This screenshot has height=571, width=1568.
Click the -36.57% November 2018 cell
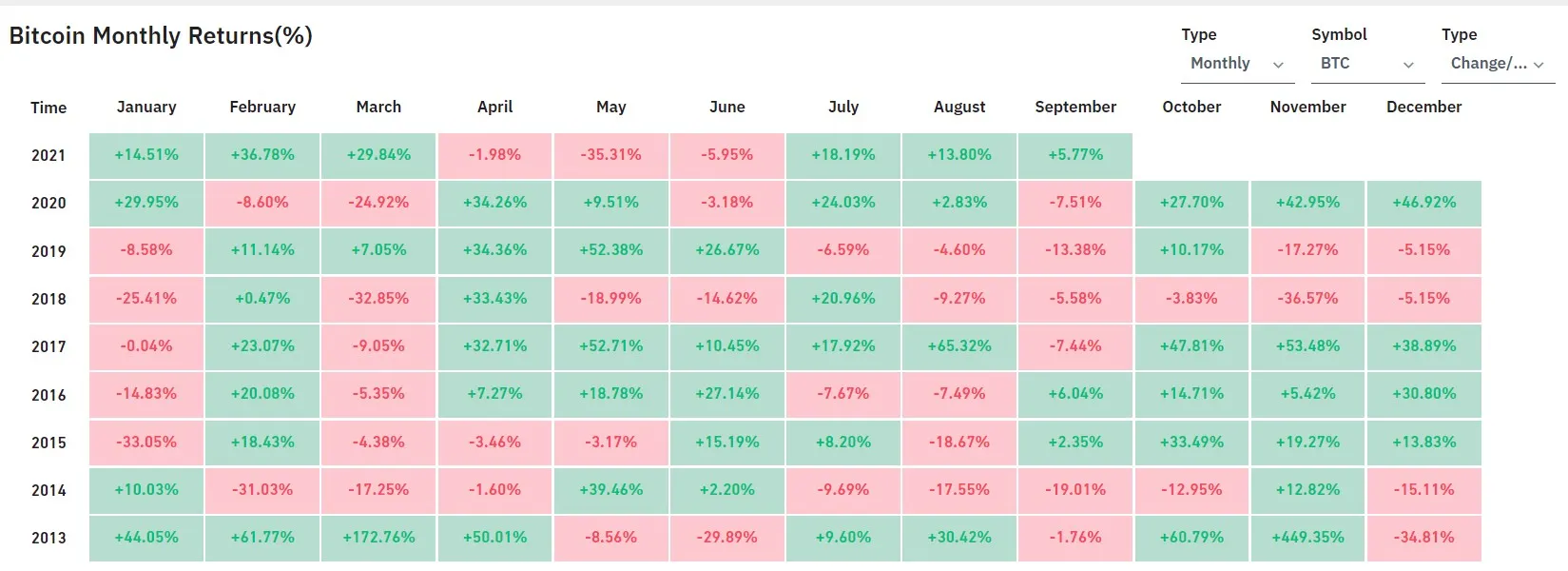click(x=1307, y=299)
